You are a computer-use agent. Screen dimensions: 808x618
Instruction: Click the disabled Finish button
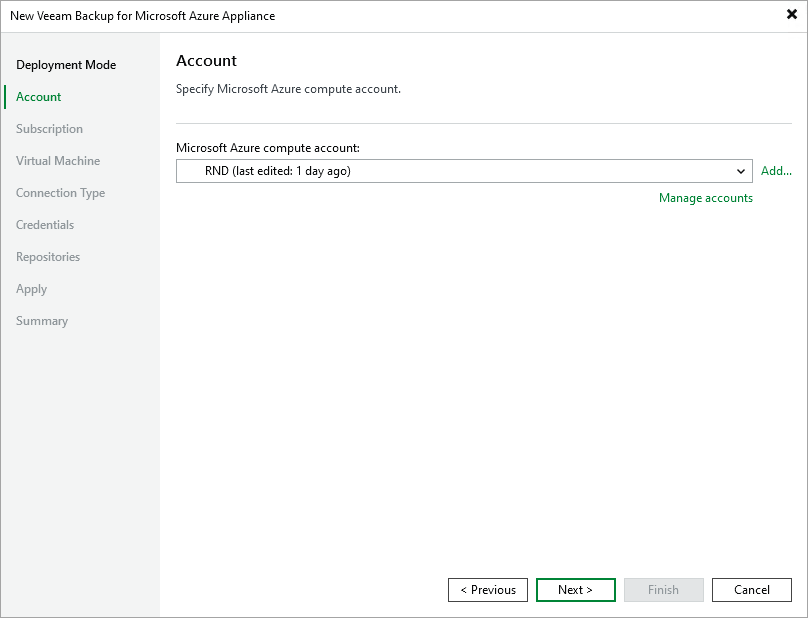point(664,590)
